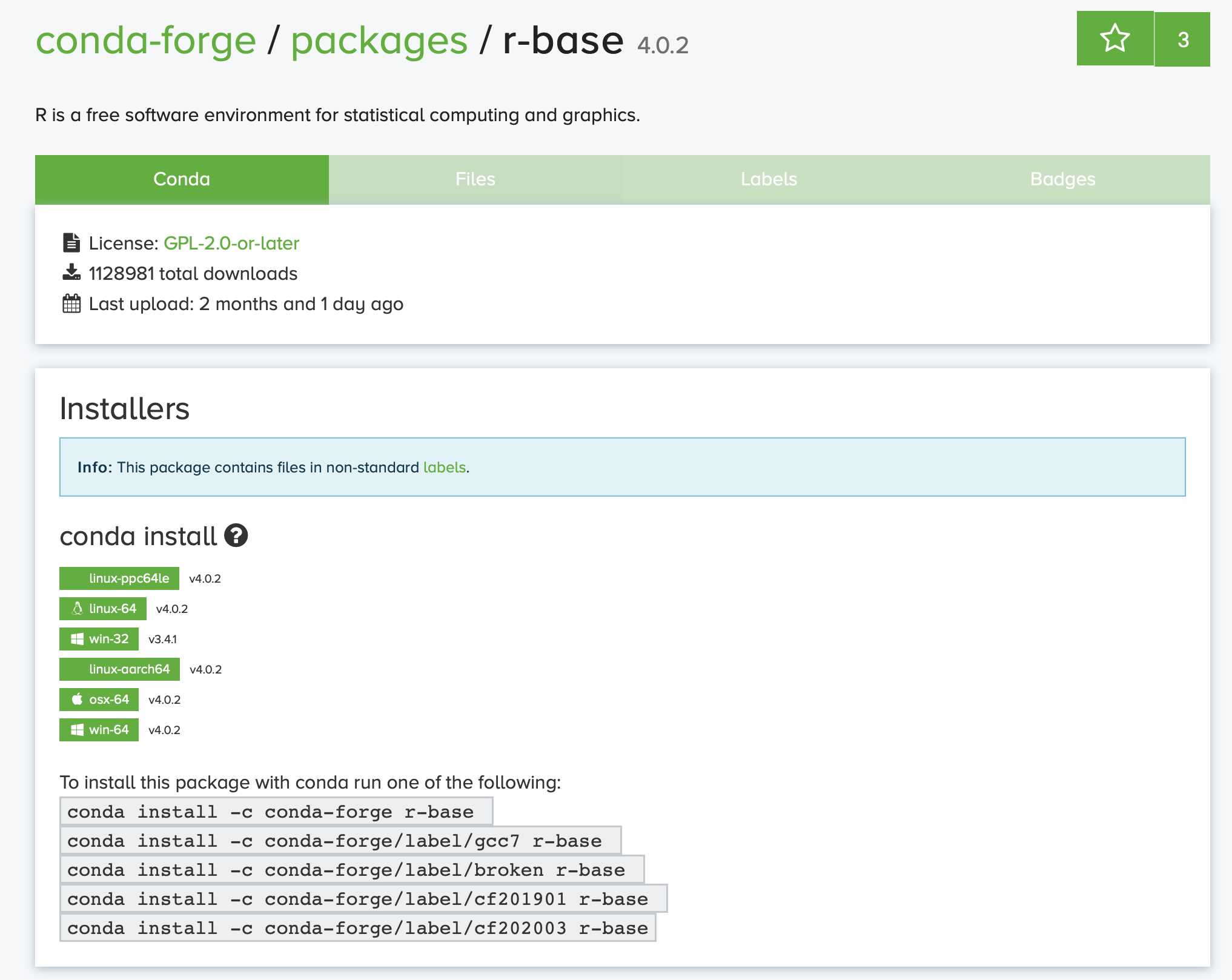Select the win-64 platform badge
This screenshot has height=980, width=1232.
[x=99, y=730]
